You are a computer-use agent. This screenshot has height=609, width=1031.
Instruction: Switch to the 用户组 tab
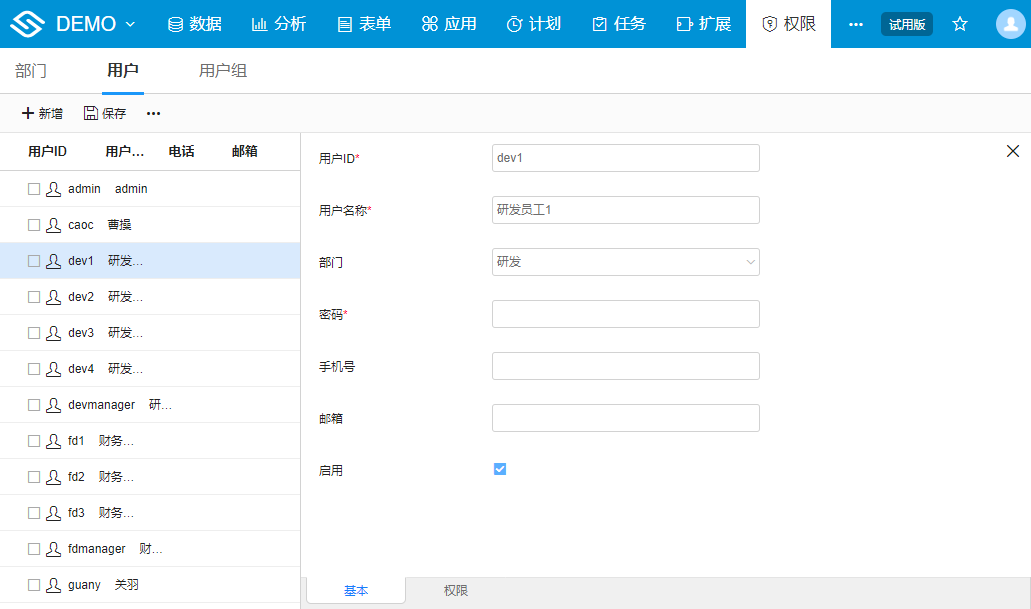222,71
